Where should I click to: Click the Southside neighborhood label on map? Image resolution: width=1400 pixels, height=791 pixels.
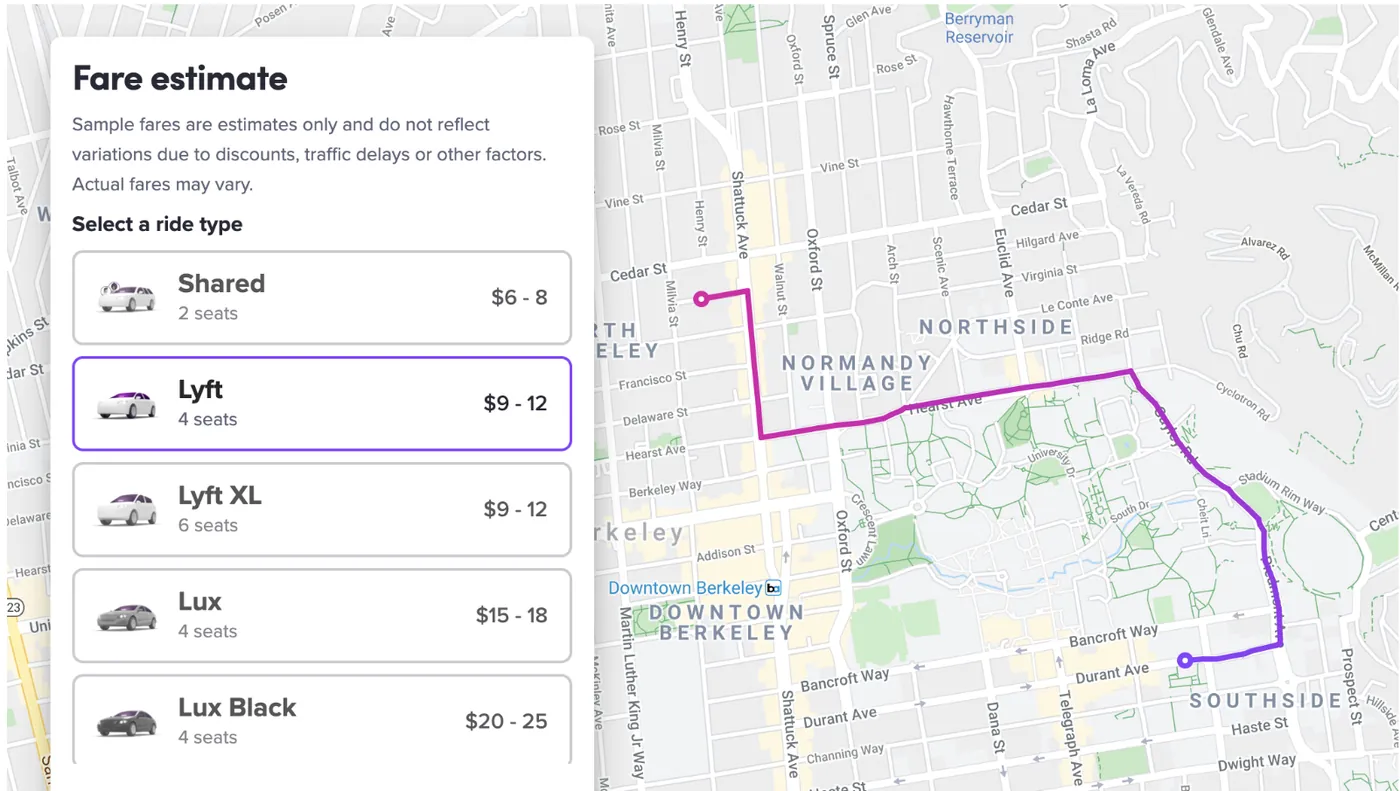[x=1265, y=701]
